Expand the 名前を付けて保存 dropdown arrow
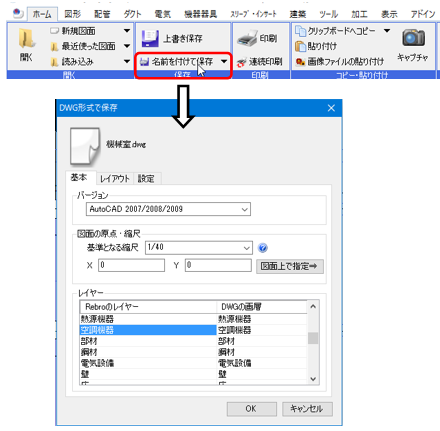 pos(224,62)
